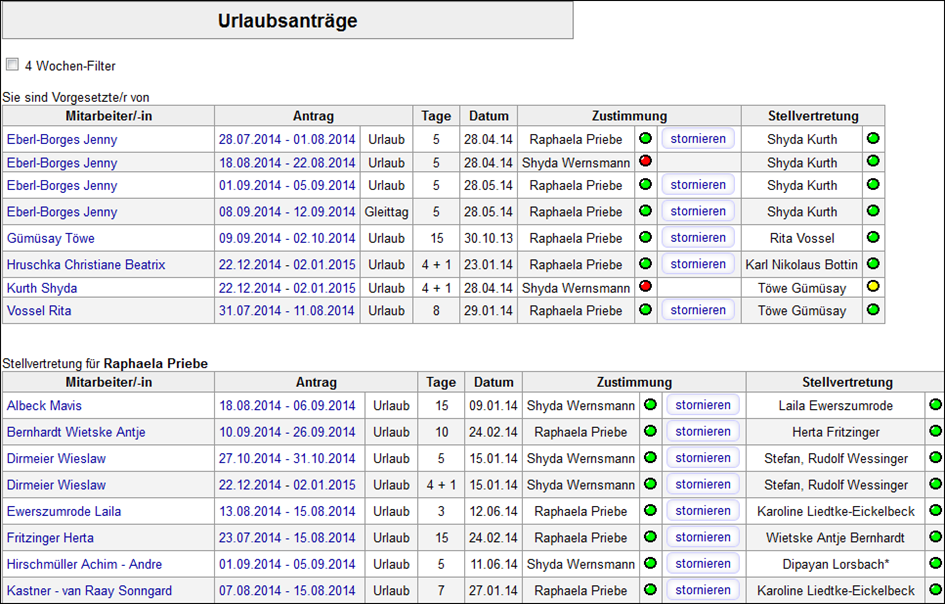
Task: Click the Urlaubsanträge page title
Action: pyautogui.click(x=287, y=20)
